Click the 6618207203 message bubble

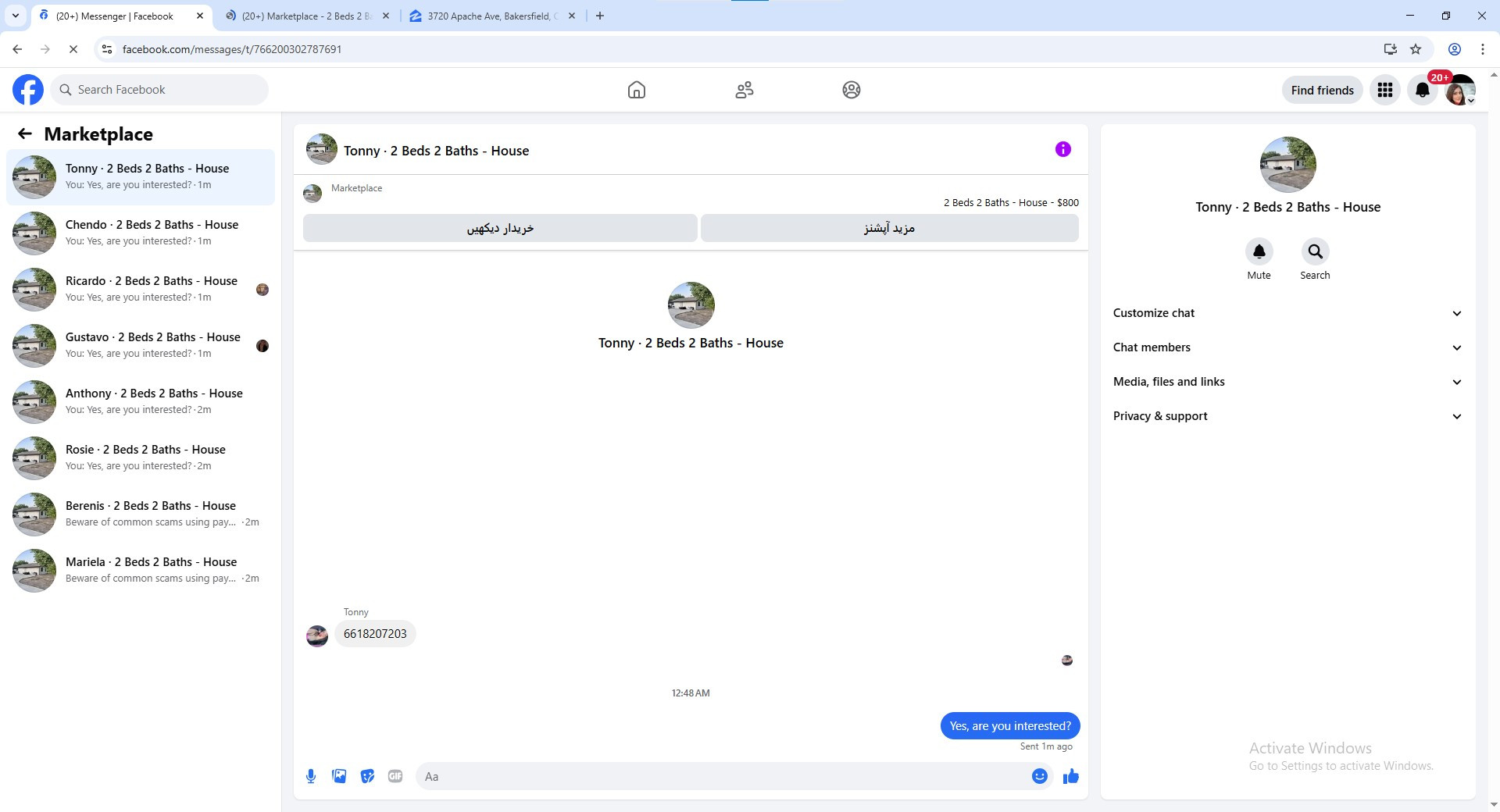click(x=375, y=634)
